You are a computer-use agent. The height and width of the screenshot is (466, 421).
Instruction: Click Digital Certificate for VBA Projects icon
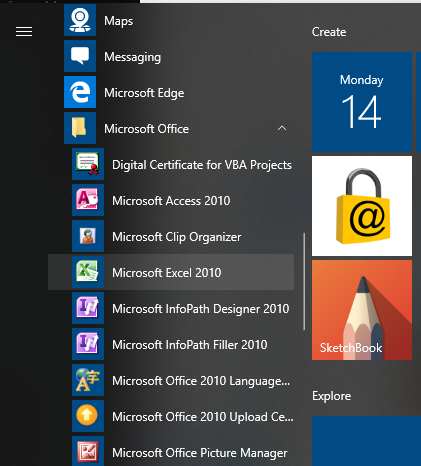pos(88,164)
